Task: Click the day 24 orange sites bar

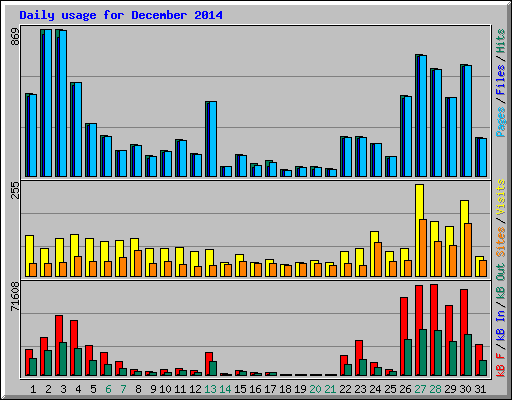Action: point(378,259)
